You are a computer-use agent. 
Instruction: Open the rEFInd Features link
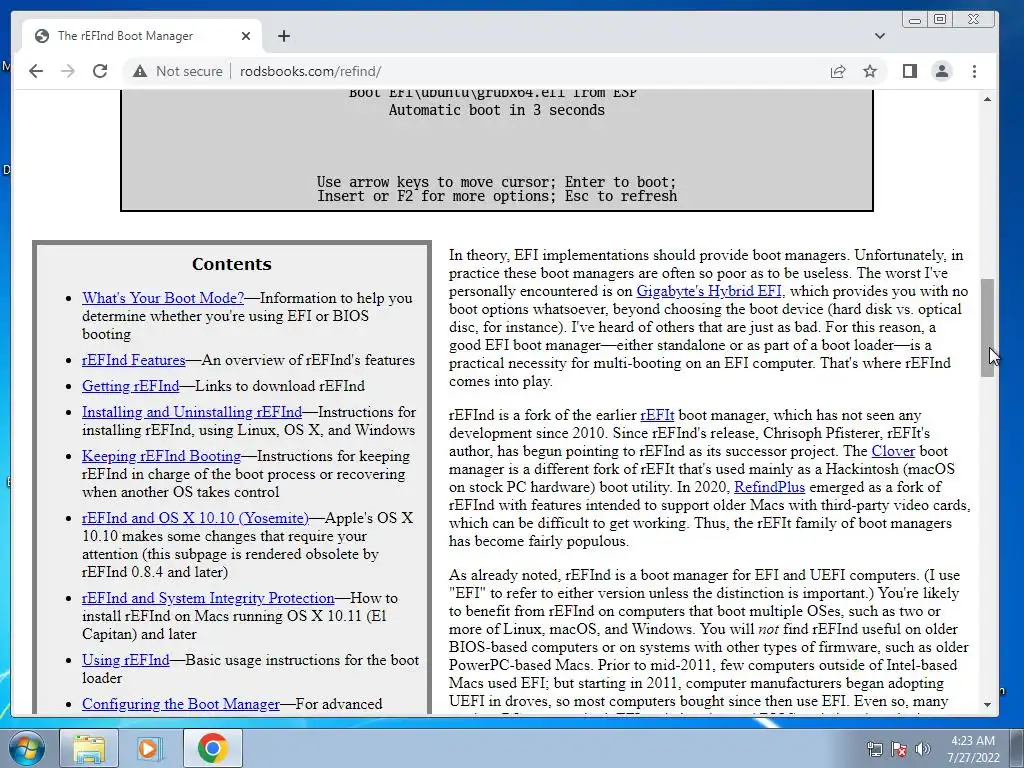(134, 360)
